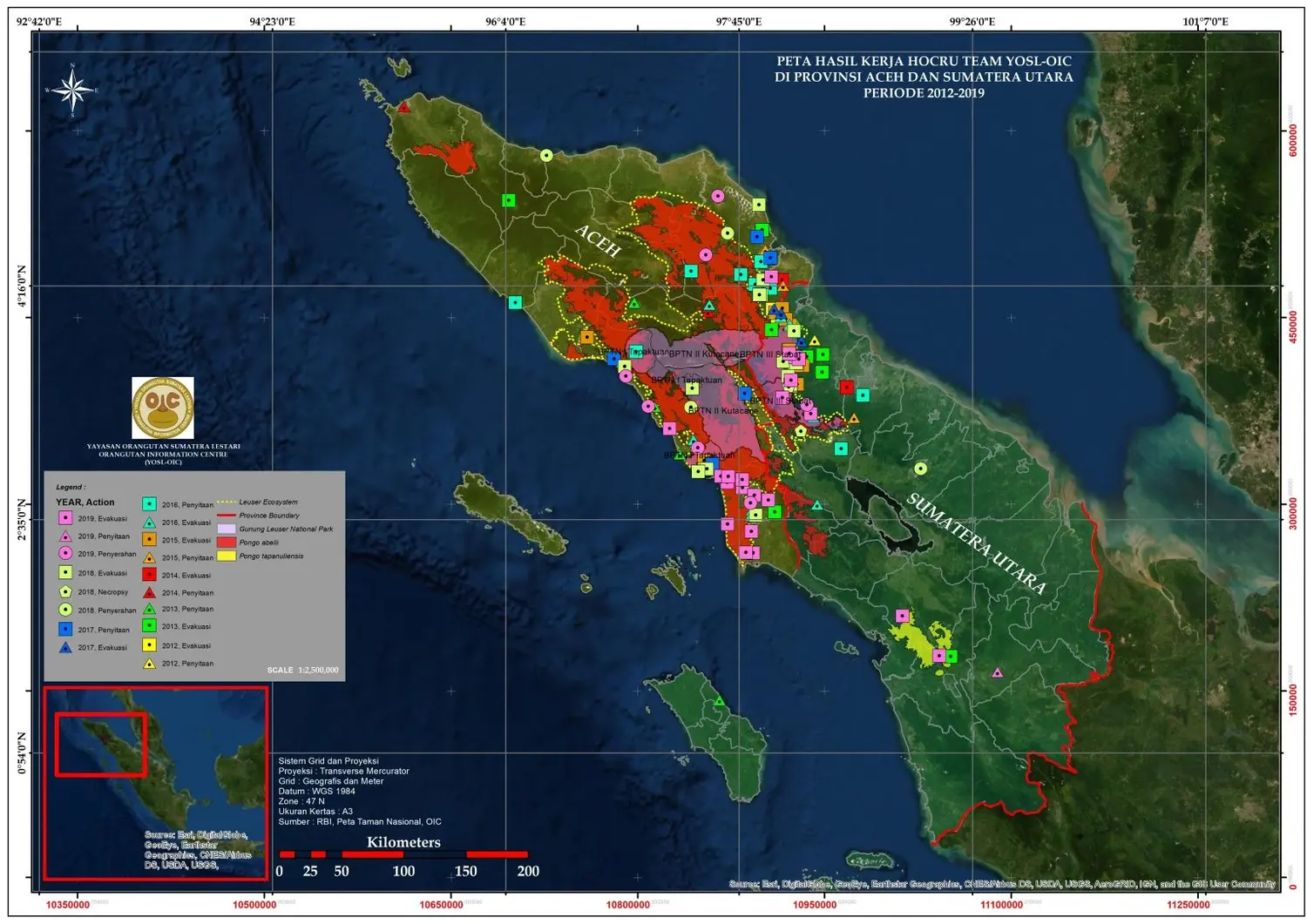1307x924 pixels.
Task: Click the SUMATERA UTARA province label
Action: [x=976, y=543]
